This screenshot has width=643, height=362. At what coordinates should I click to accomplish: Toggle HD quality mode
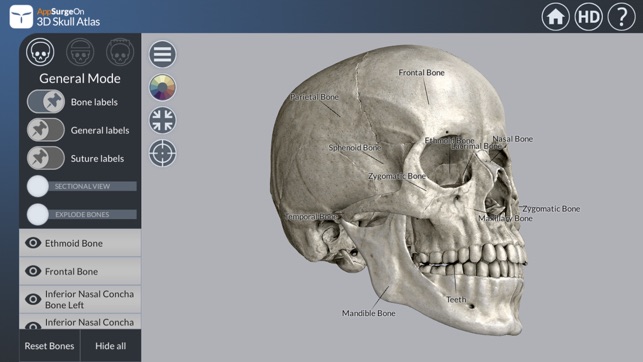coord(588,17)
